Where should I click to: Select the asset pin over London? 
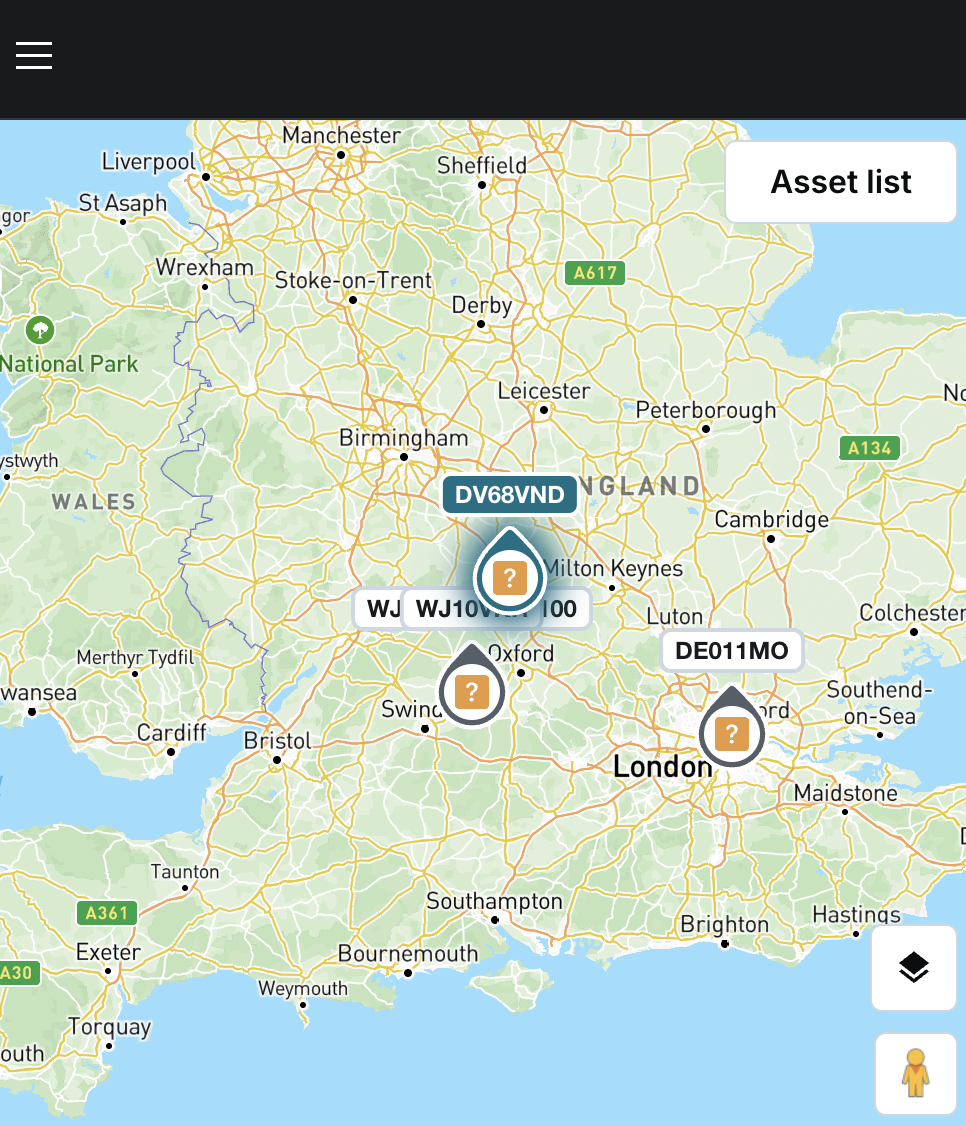click(x=731, y=733)
